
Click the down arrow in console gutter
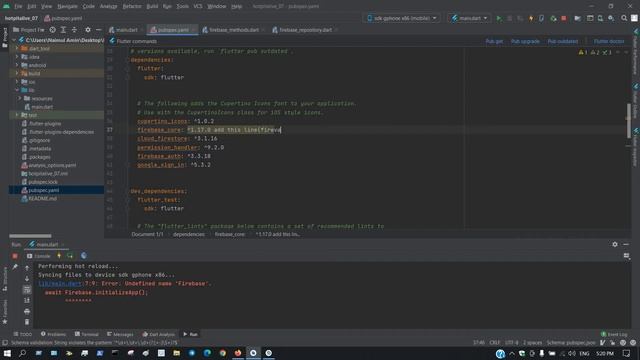(27, 279)
